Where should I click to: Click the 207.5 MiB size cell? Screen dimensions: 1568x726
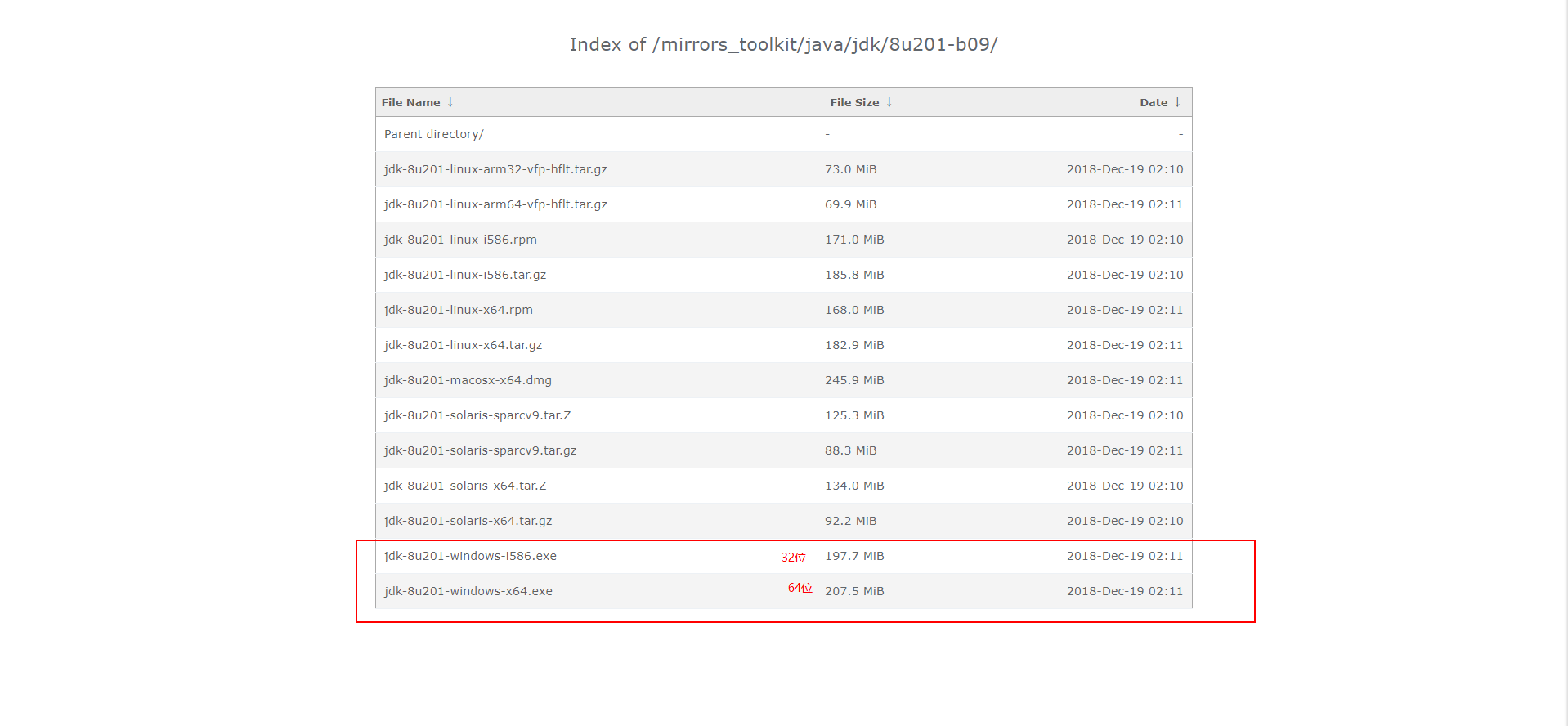[854, 591]
